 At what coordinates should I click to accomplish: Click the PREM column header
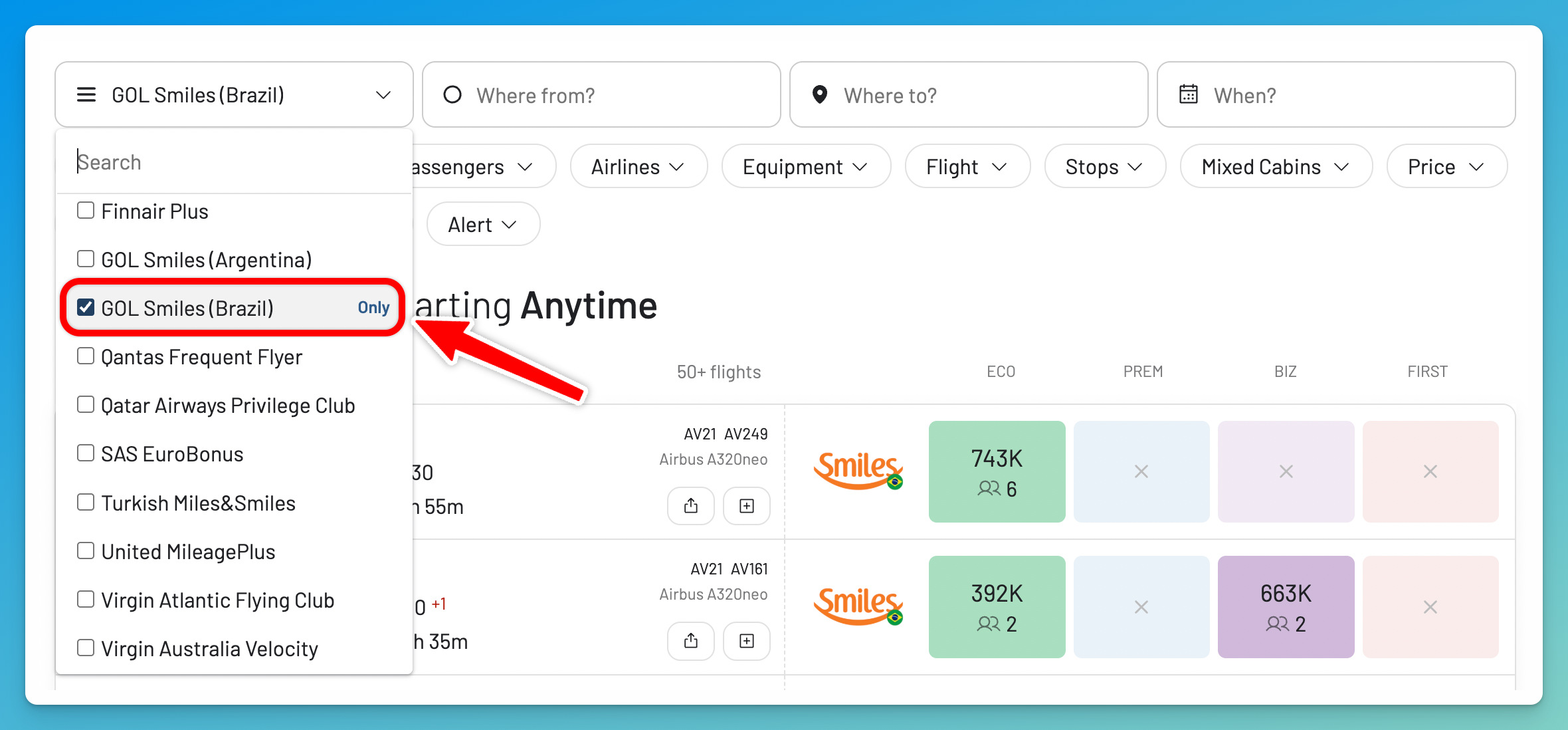click(1143, 372)
